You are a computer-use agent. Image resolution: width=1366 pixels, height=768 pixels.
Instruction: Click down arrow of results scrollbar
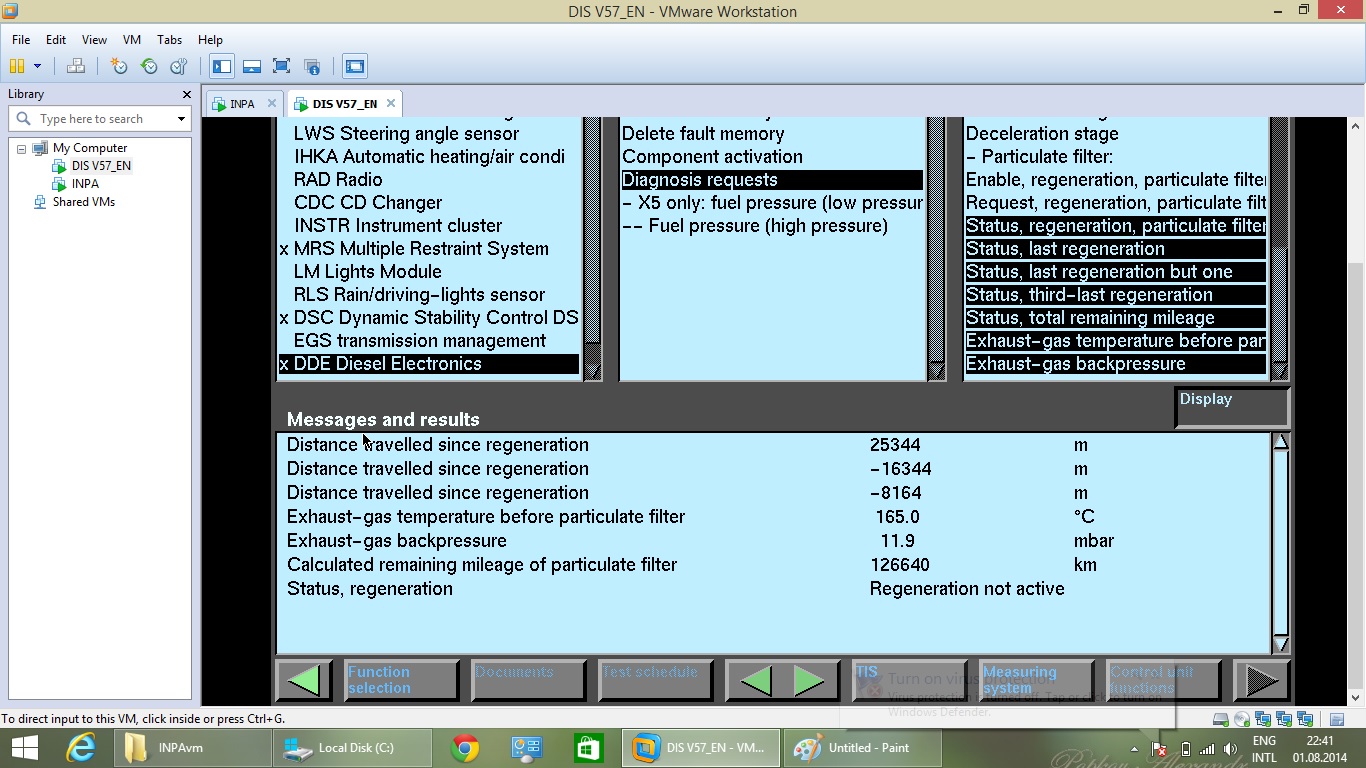tap(1281, 643)
